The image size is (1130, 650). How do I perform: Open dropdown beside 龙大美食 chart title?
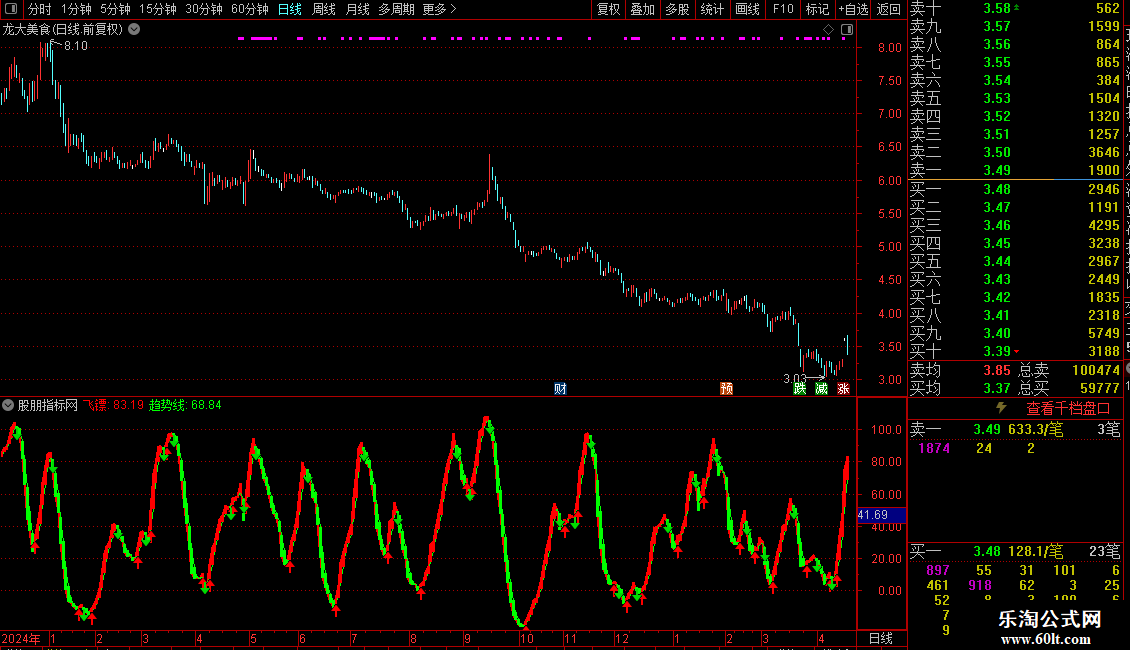coord(134,29)
